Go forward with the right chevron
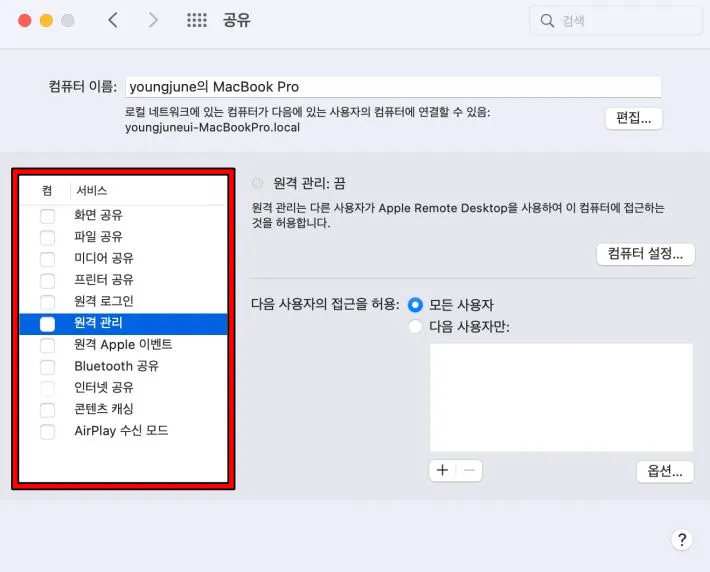Screen dimensions: 710x572 click(153, 20)
